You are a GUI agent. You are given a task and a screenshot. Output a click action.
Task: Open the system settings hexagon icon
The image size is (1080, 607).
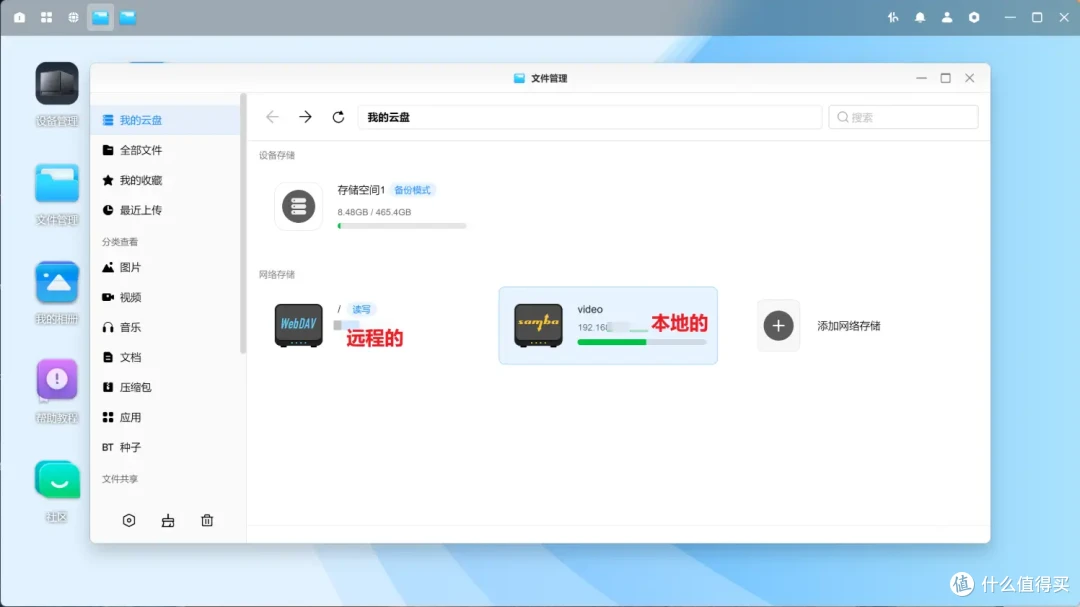pos(974,17)
